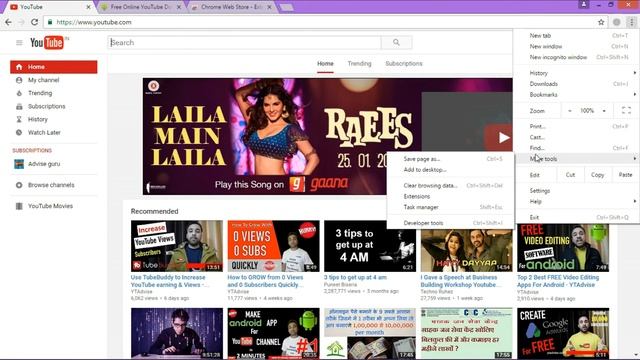Screen dimensions: 640x360
Task: Open the Advise guru subscription channel
Action: [x=44, y=164]
